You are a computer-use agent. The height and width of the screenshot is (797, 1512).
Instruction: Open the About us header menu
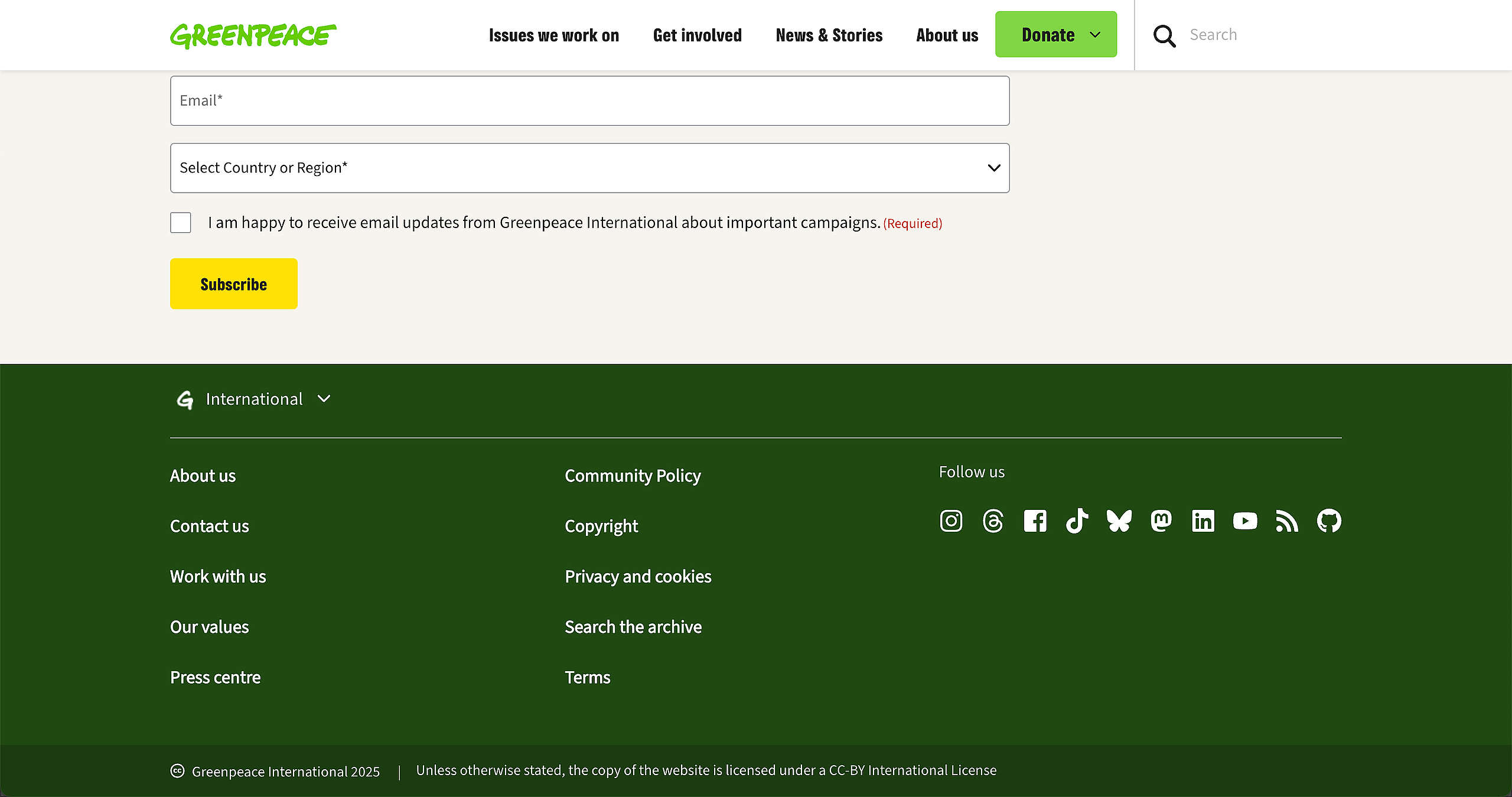(x=947, y=35)
